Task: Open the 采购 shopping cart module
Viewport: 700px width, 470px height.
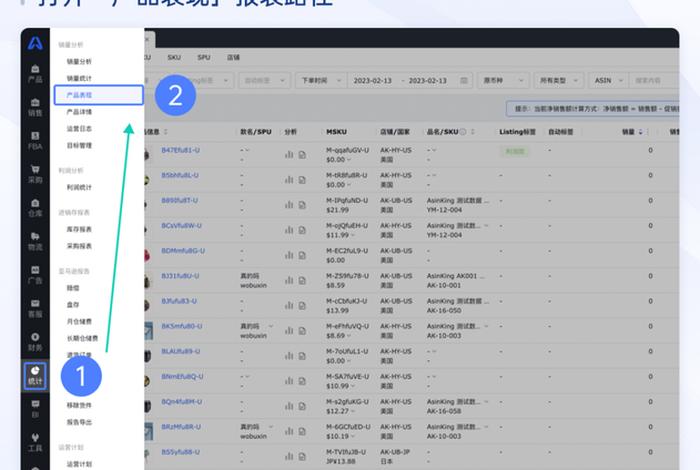Action: tap(35, 175)
